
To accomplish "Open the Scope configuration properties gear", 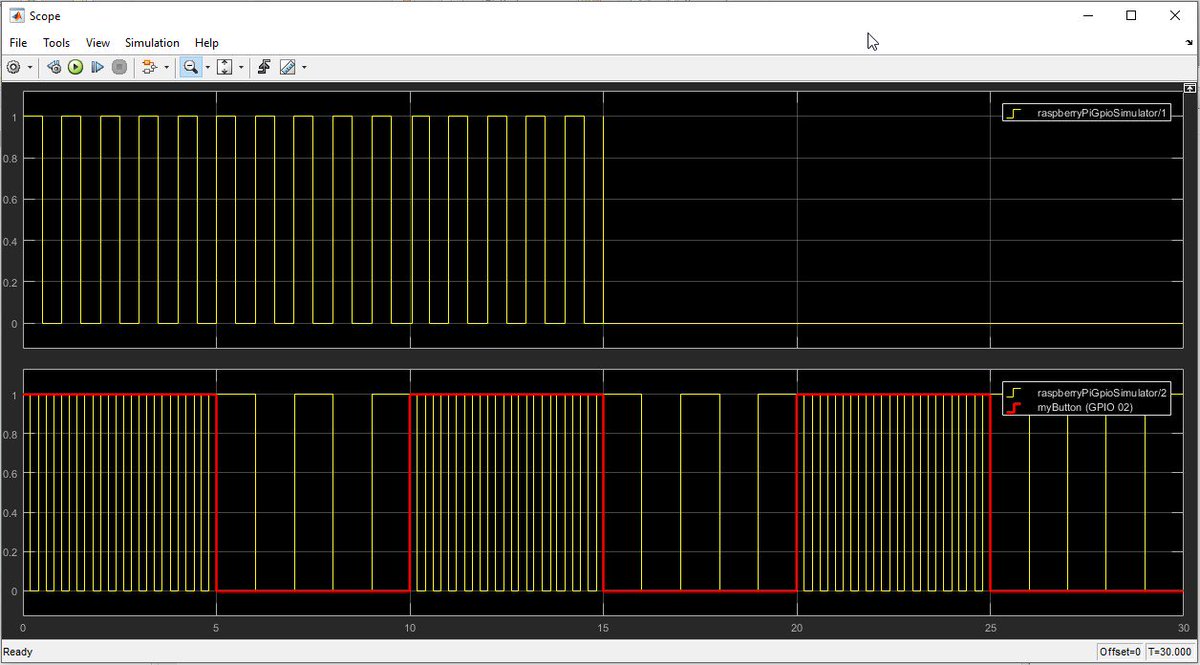I will click(x=13, y=67).
